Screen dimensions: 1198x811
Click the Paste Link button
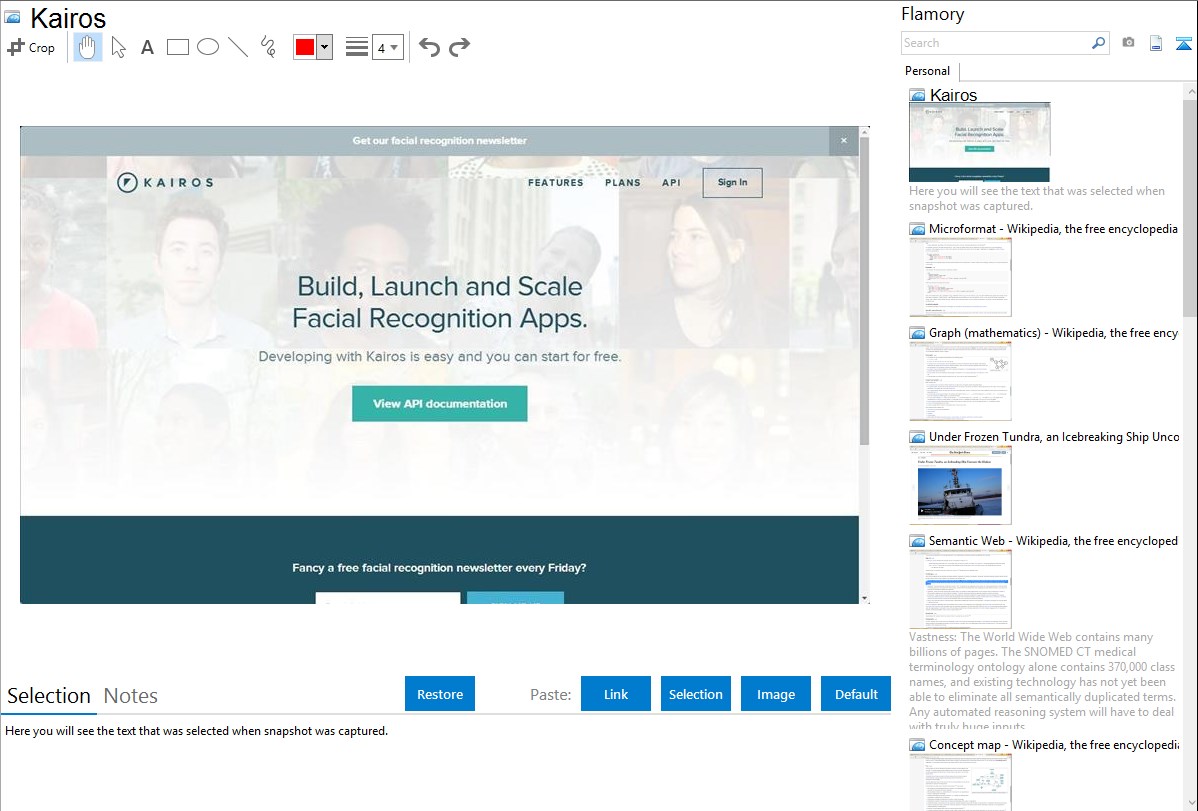pos(616,694)
